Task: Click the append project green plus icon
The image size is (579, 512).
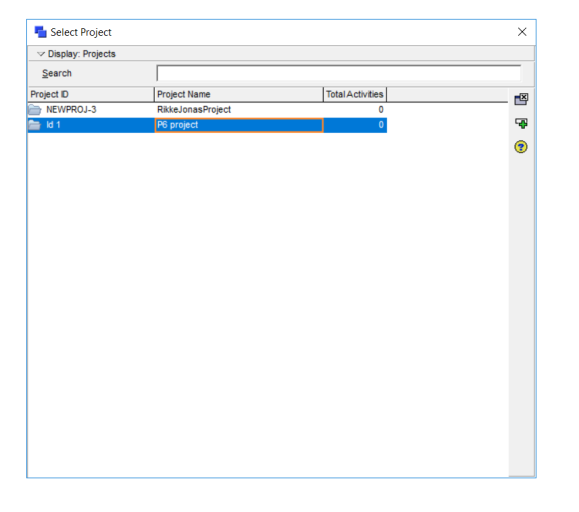Action: [521, 123]
